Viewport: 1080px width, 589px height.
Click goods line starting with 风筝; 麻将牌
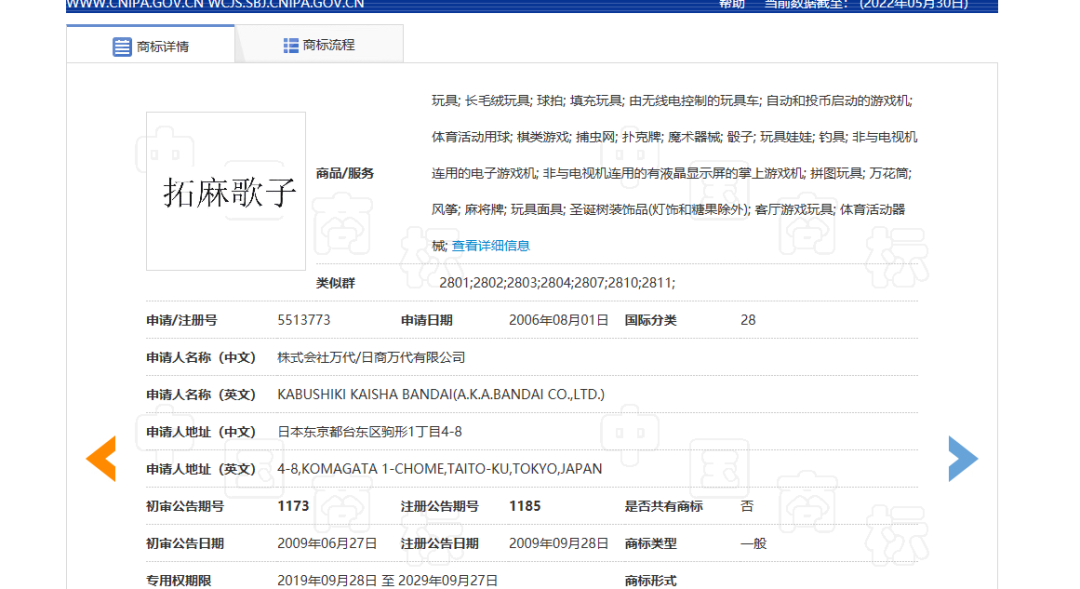(x=669, y=209)
